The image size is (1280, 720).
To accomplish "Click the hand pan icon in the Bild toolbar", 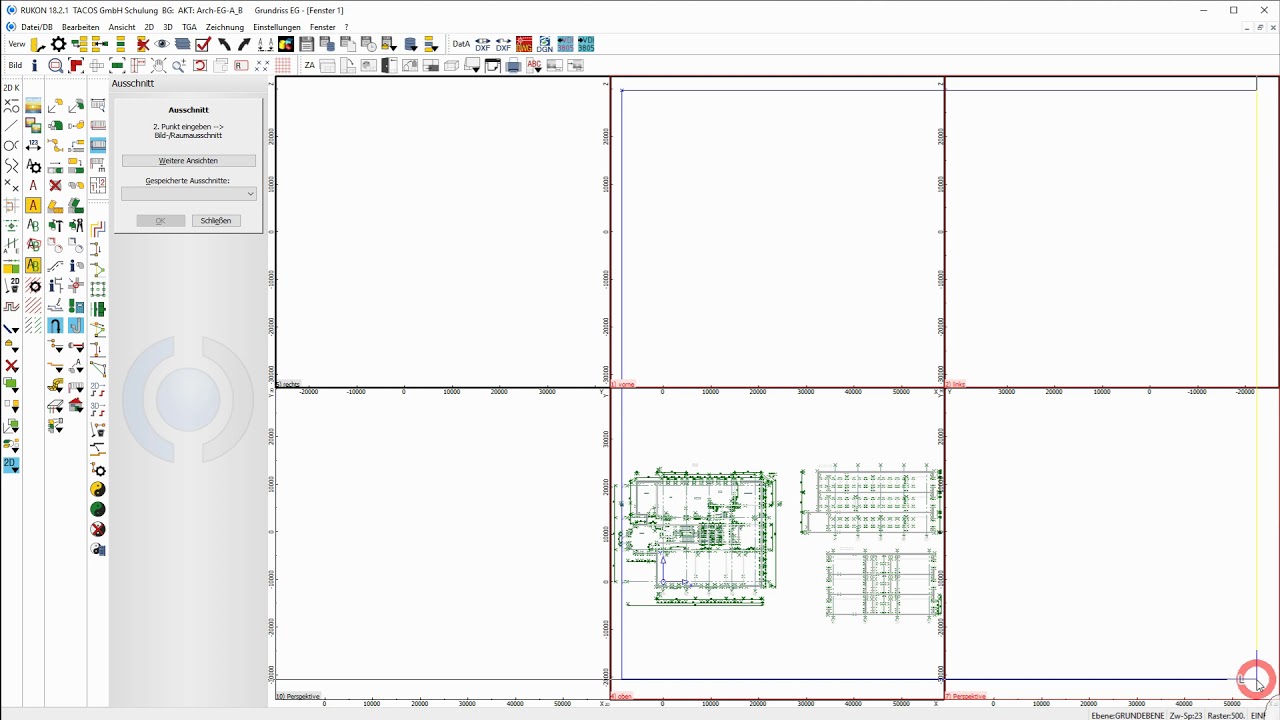I will (x=158, y=65).
